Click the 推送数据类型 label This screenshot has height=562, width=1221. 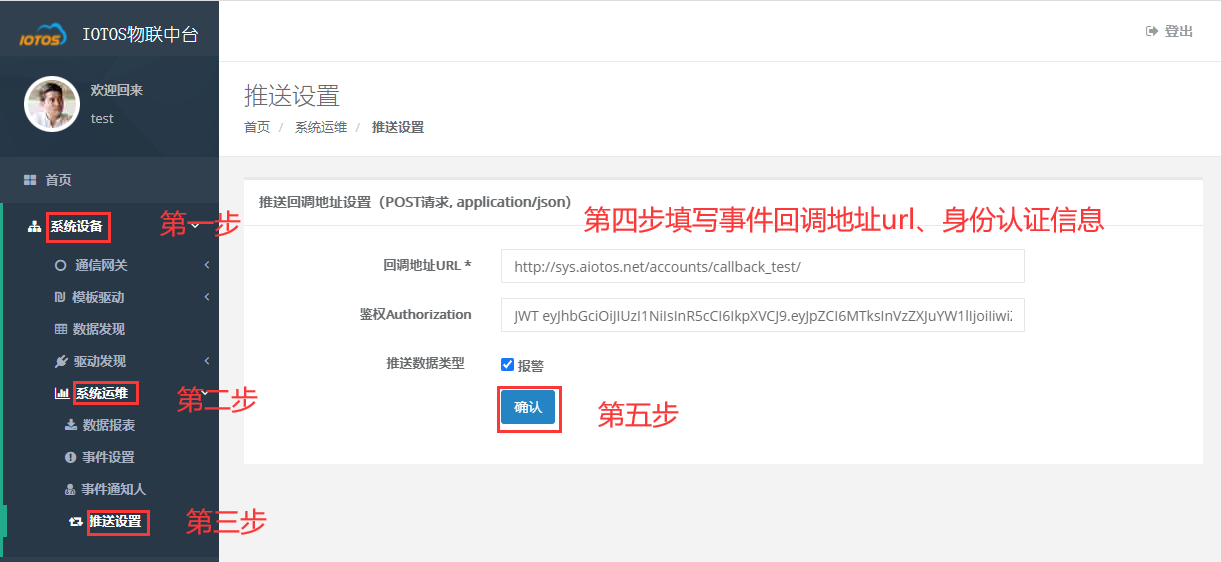point(425,363)
